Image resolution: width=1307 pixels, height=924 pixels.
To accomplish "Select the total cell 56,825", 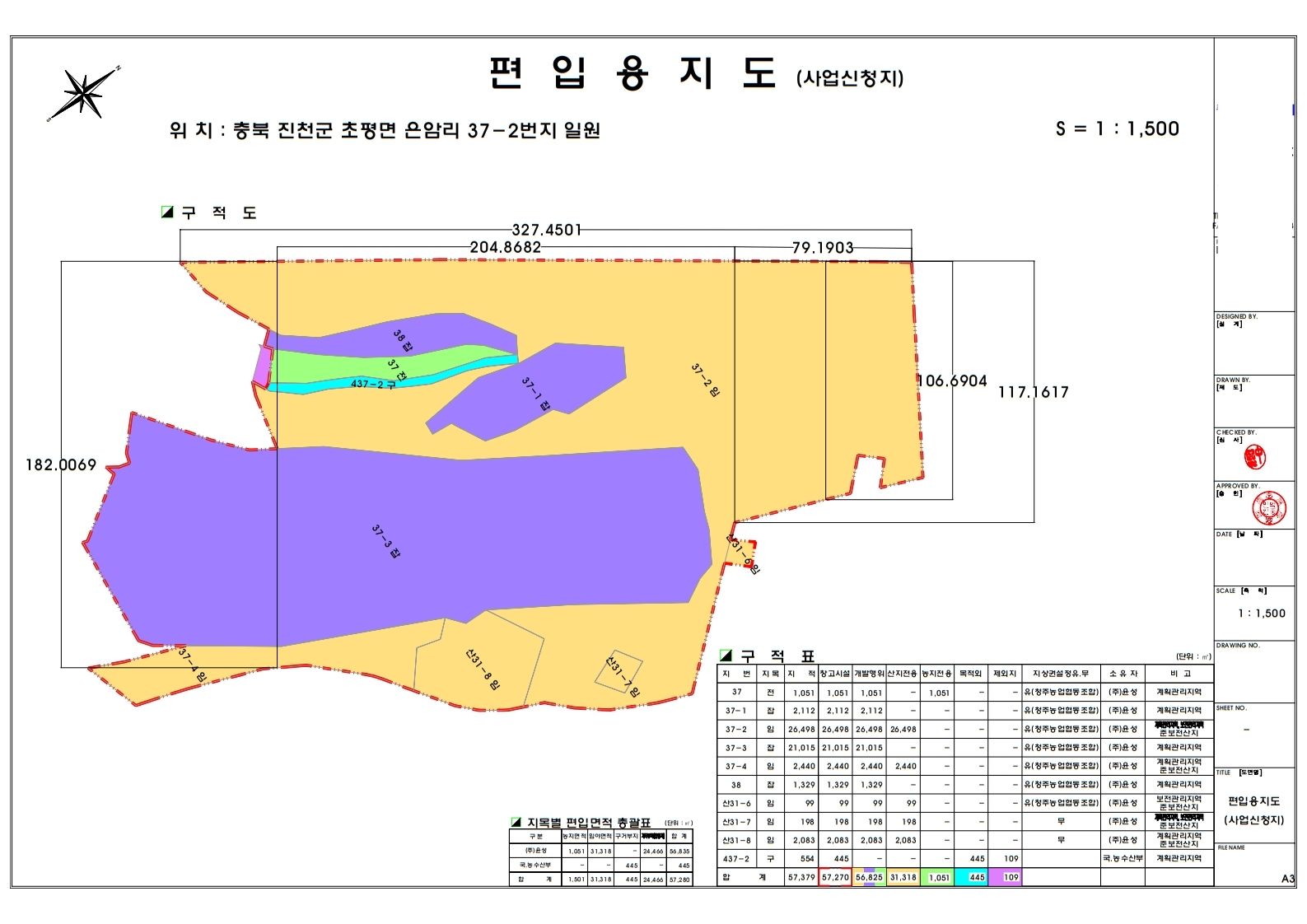I will [869, 878].
